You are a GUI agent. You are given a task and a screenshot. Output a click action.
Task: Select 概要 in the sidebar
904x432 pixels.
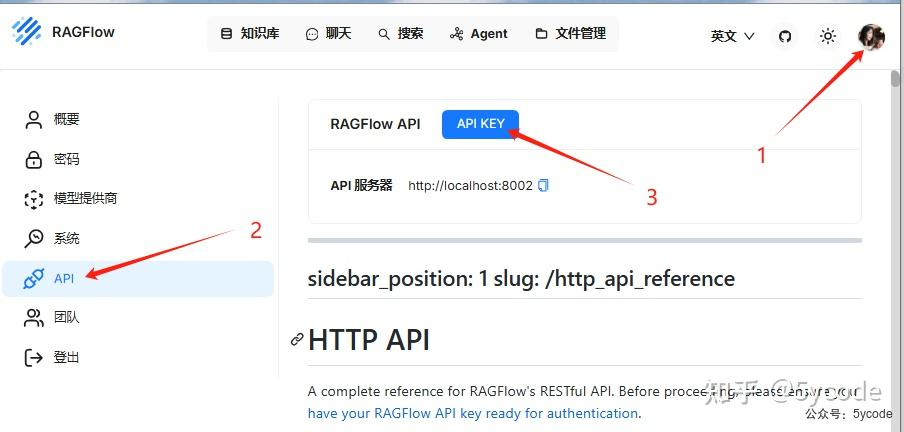pos(66,120)
